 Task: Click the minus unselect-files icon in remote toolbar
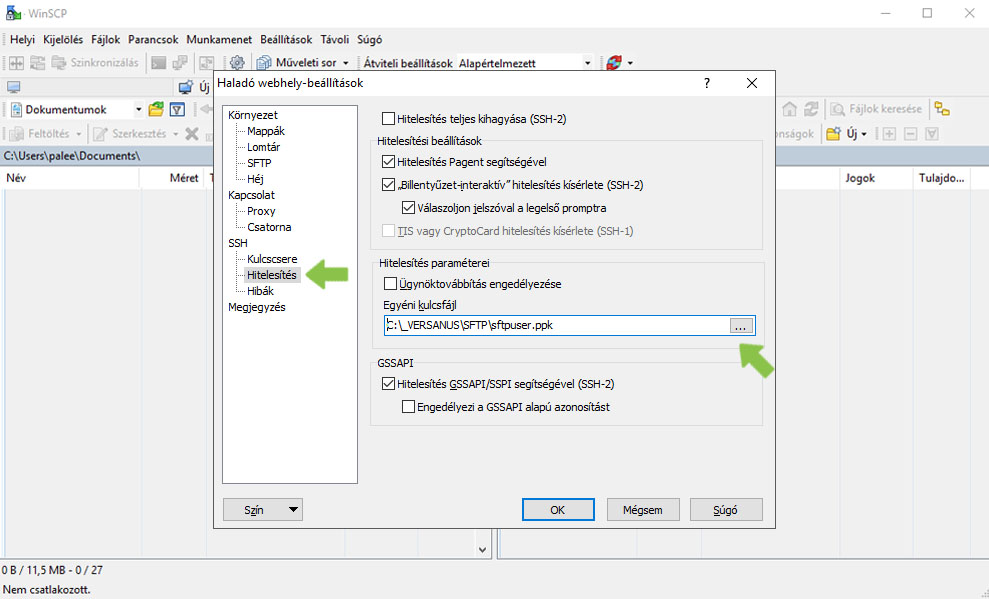click(911, 134)
